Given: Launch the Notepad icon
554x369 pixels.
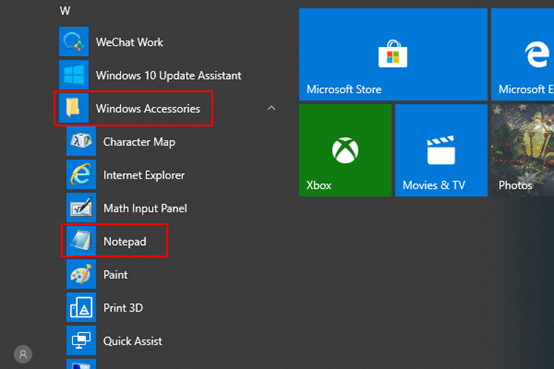Looking at the screenshot, I should click(x=81, y=241).
